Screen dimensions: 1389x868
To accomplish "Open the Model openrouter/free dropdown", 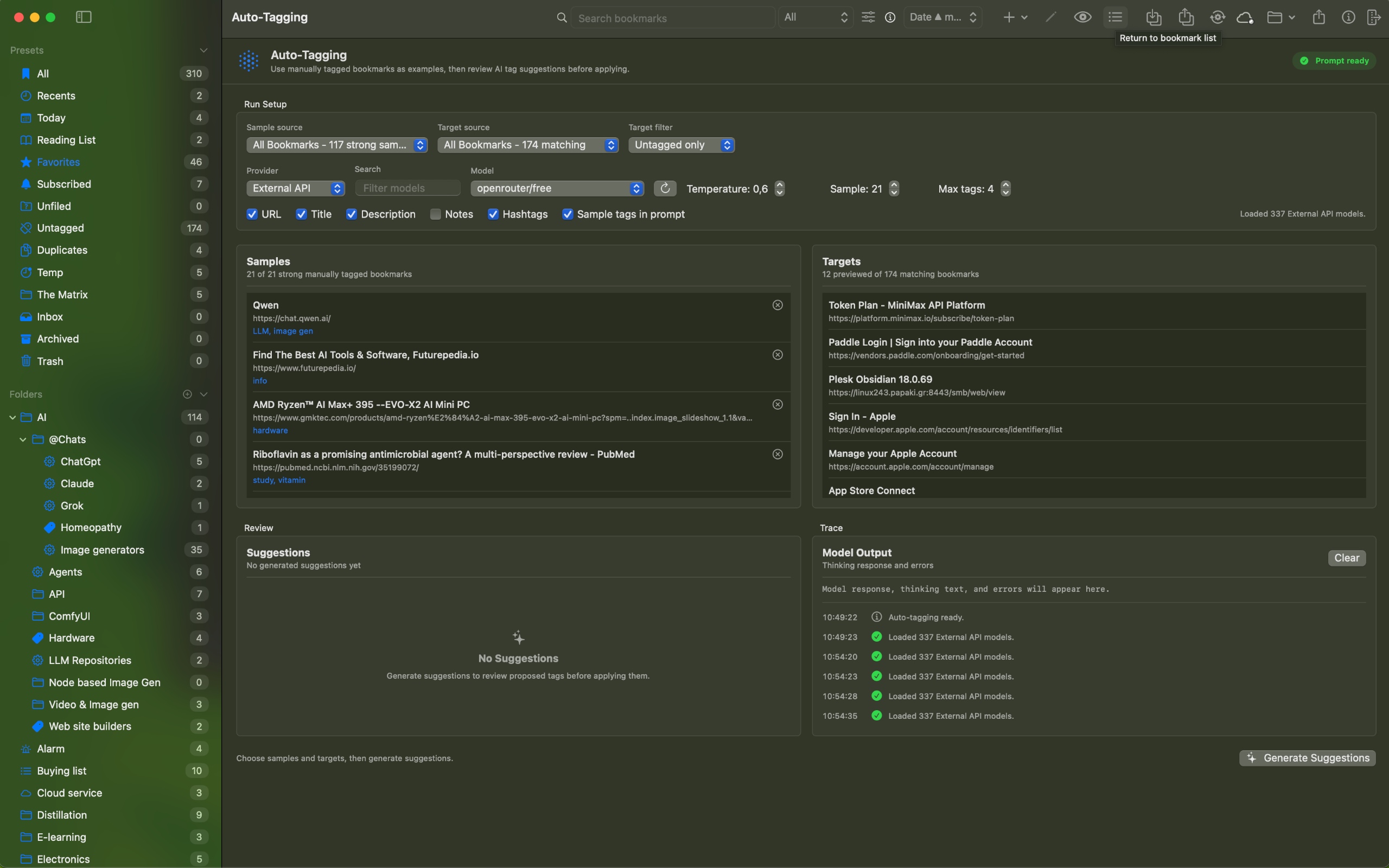I will click(557, 188).
